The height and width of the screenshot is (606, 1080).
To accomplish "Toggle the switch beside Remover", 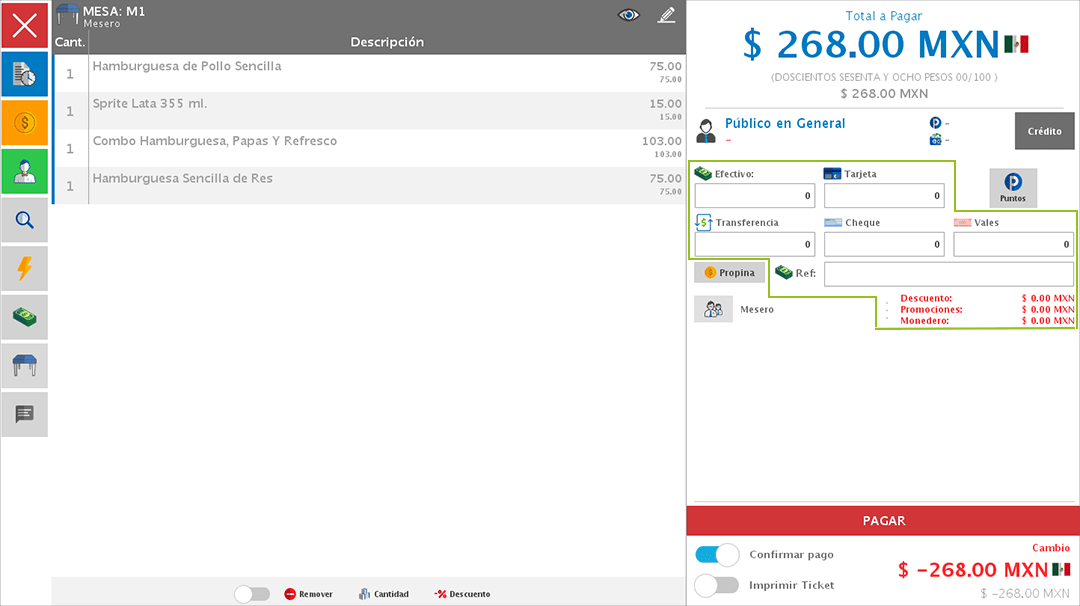I will (252, 594).
